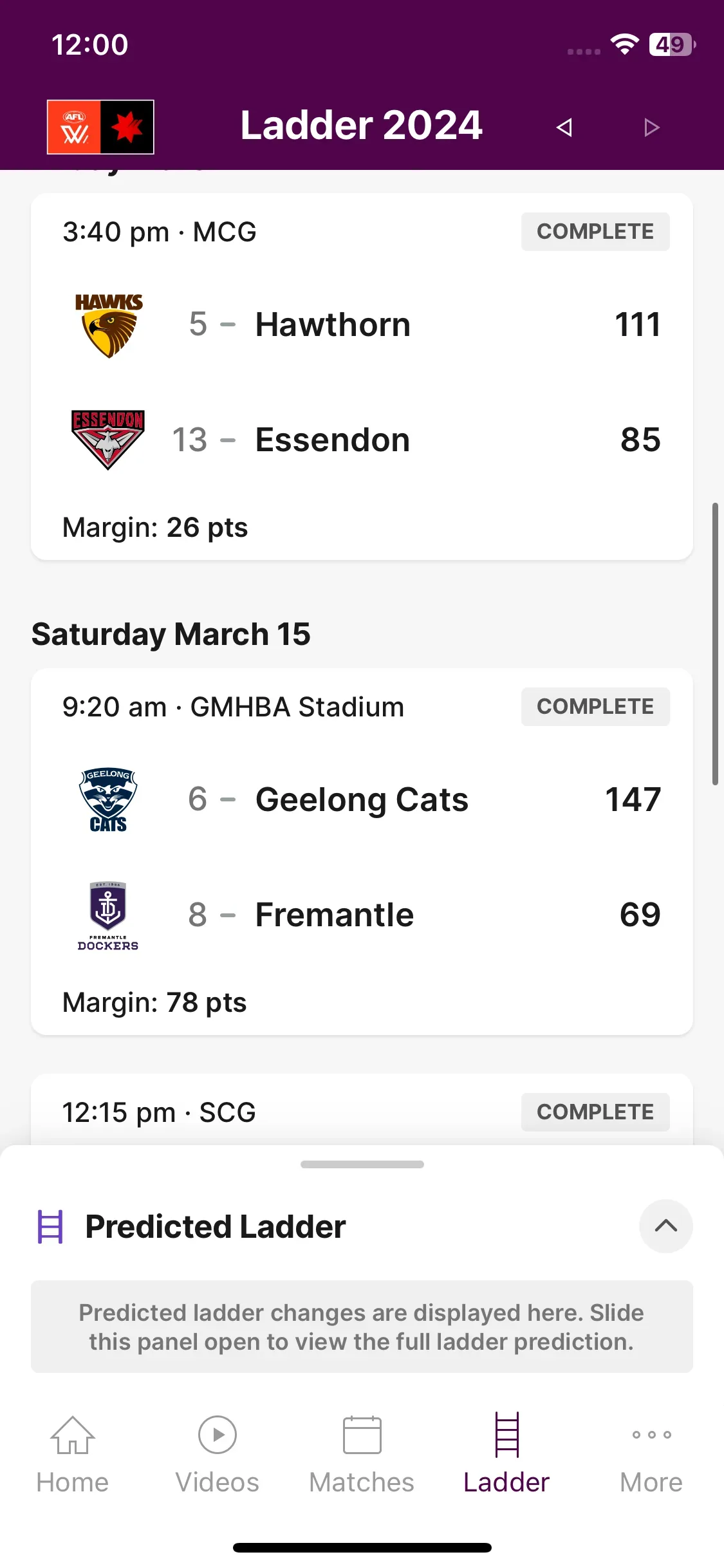This screenshot has width=724, height=1568.
Task: Tap the Hawthorn Hawks team logo
Action: [108, 324]
